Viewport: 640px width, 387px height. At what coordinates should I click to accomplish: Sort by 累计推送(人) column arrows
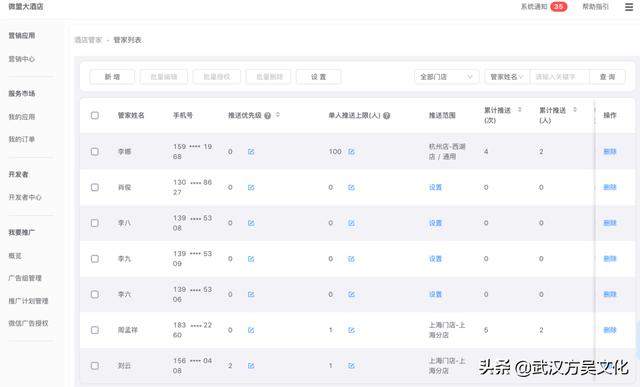(x=575, y=109)
